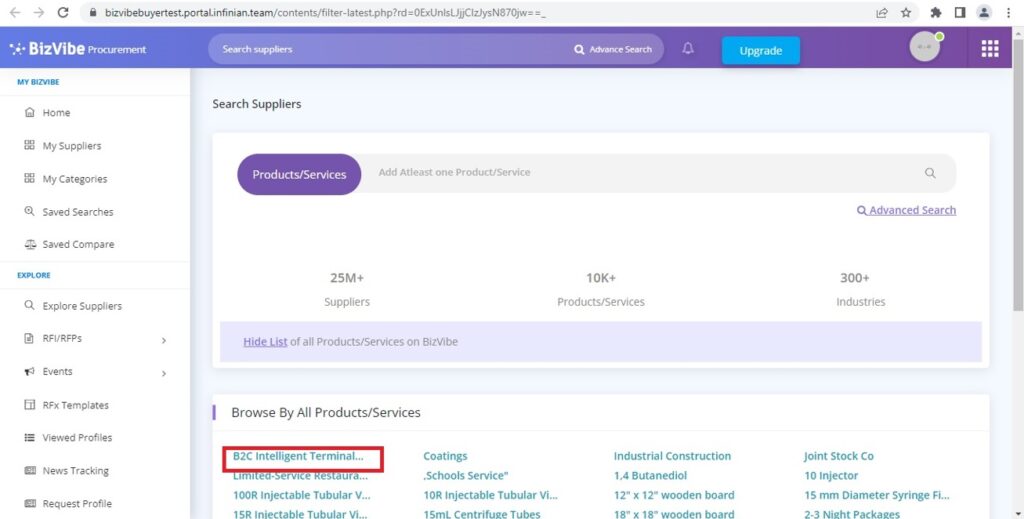Bookmark this page with star icon
The height and width of the screenshot is (519, 1024).
[906, 12]
